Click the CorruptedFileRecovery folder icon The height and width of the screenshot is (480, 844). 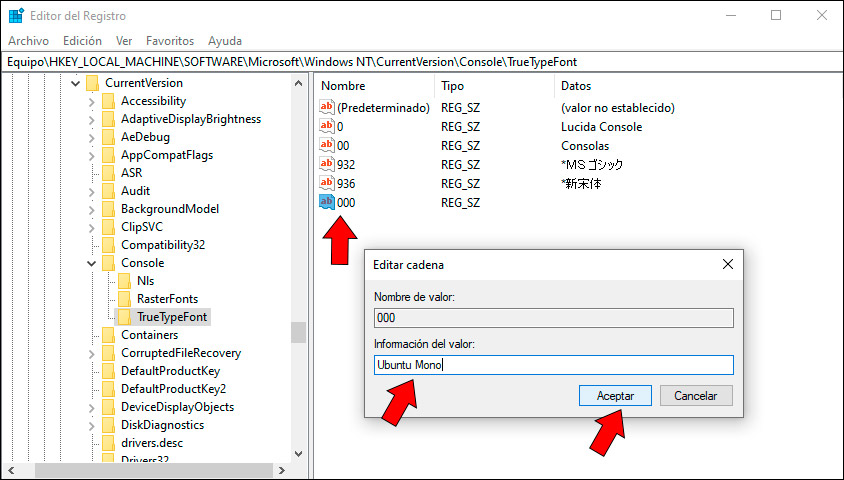pyautogui.click(x=108, y=353)
